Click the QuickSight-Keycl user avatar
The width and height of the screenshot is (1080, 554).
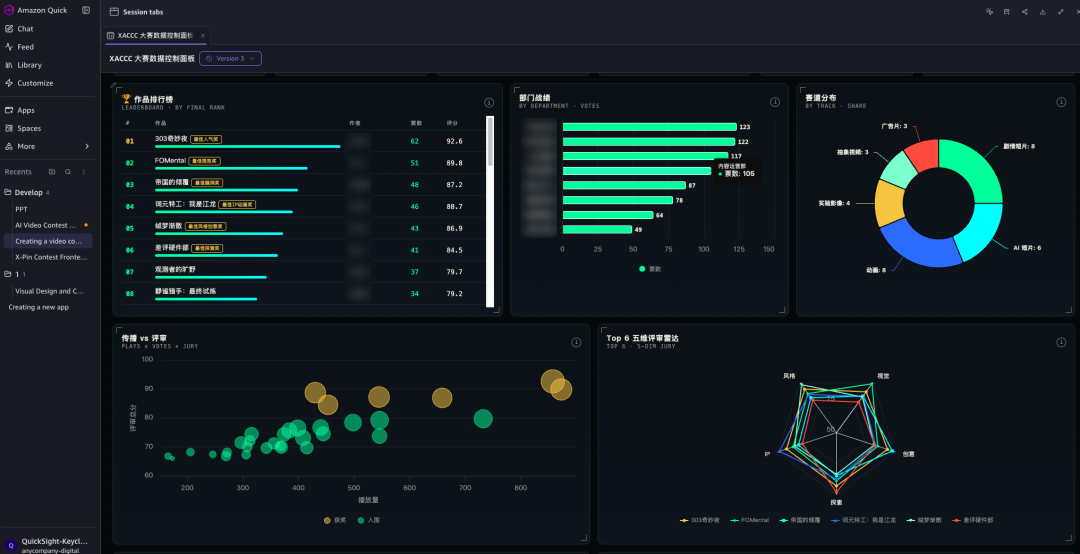click(x=10, y=544)
